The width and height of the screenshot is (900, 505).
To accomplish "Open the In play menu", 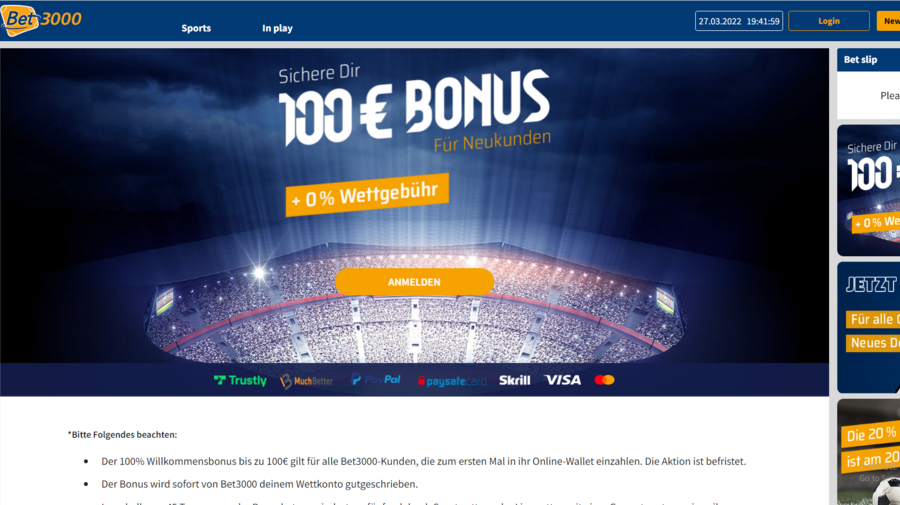I will [277, 28].
